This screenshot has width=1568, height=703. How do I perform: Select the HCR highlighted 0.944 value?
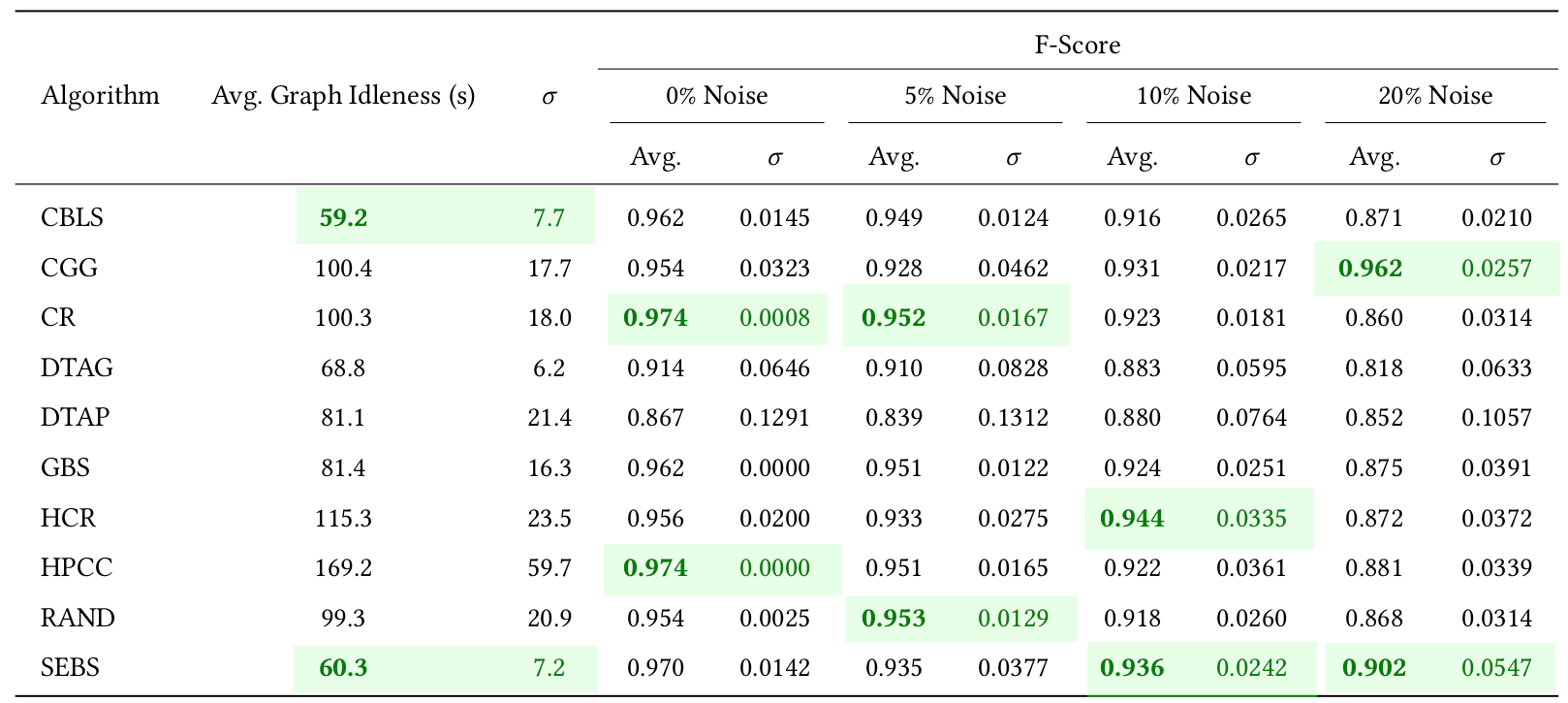1132,519
